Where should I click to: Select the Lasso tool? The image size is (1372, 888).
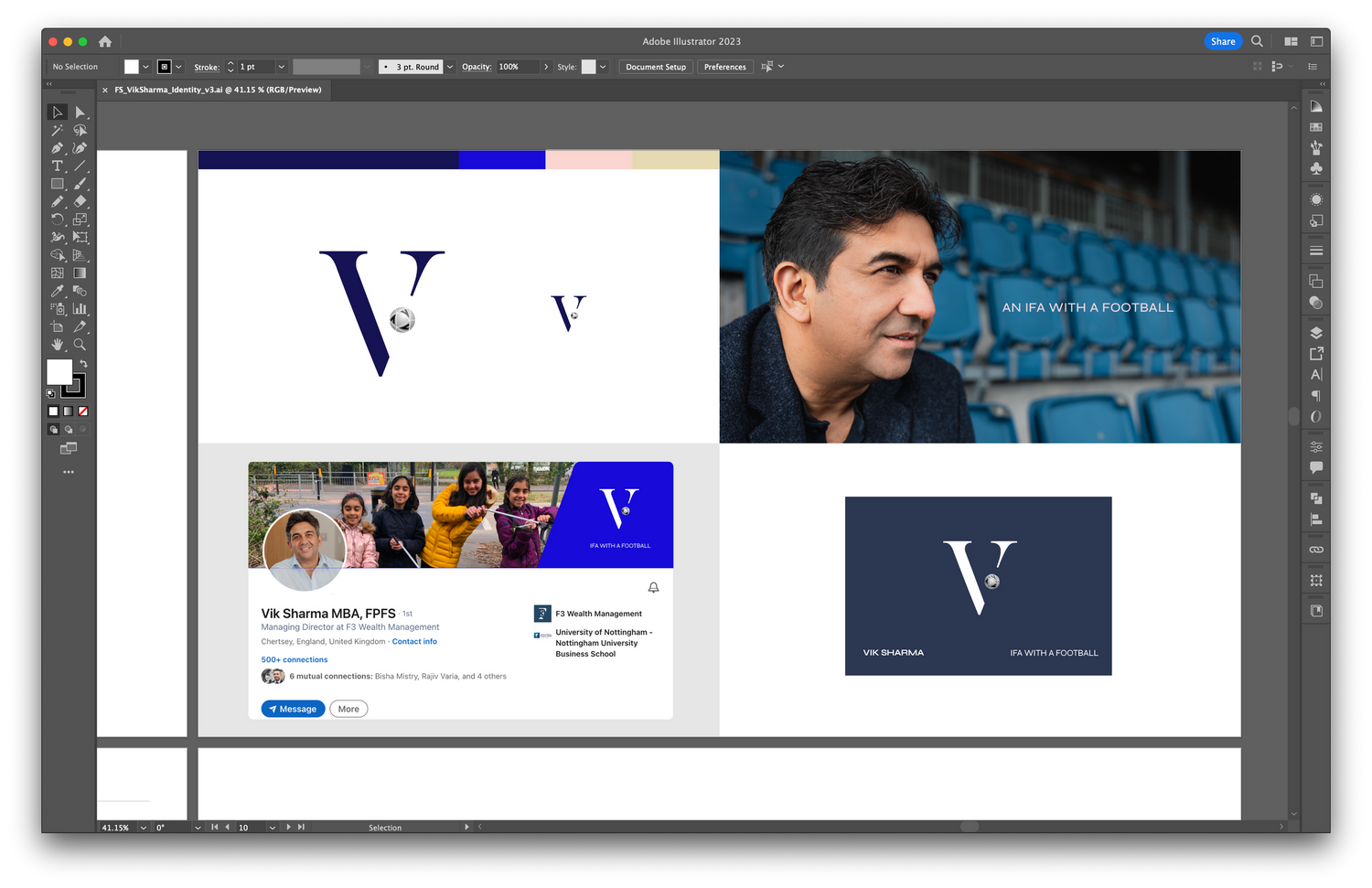(80, 131)
